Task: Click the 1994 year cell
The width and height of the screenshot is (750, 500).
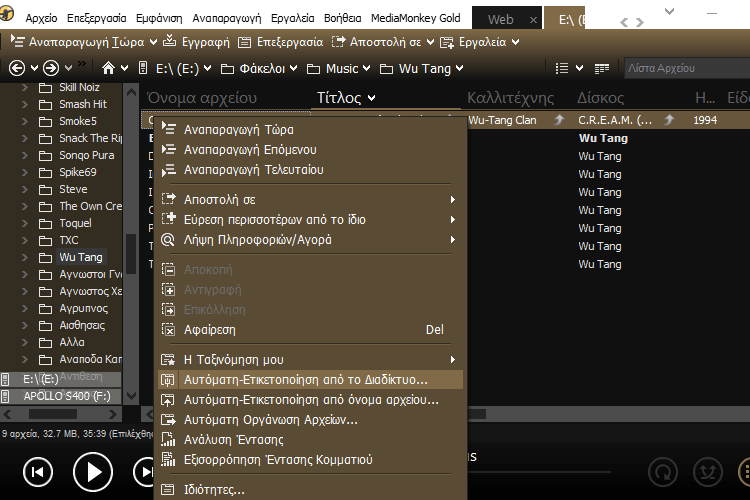Action: click(x=705, y=120)
